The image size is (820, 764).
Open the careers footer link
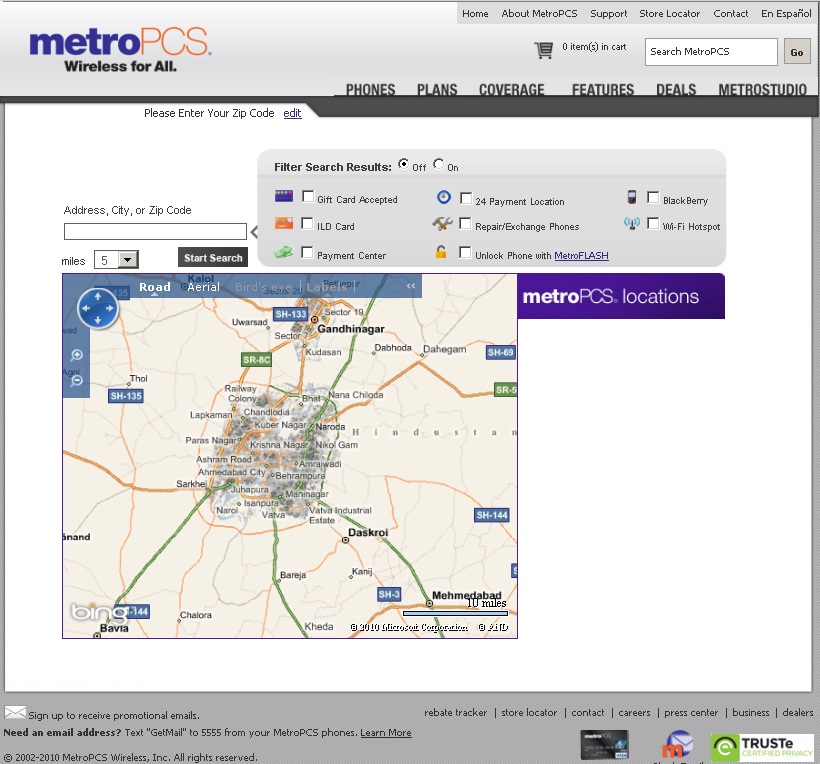coord(634,712)
